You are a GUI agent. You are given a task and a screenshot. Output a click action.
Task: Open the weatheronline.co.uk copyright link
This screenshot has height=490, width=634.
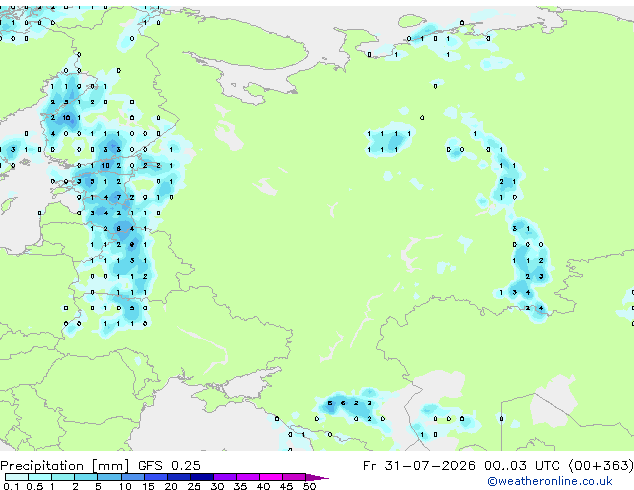pos(549,481)
